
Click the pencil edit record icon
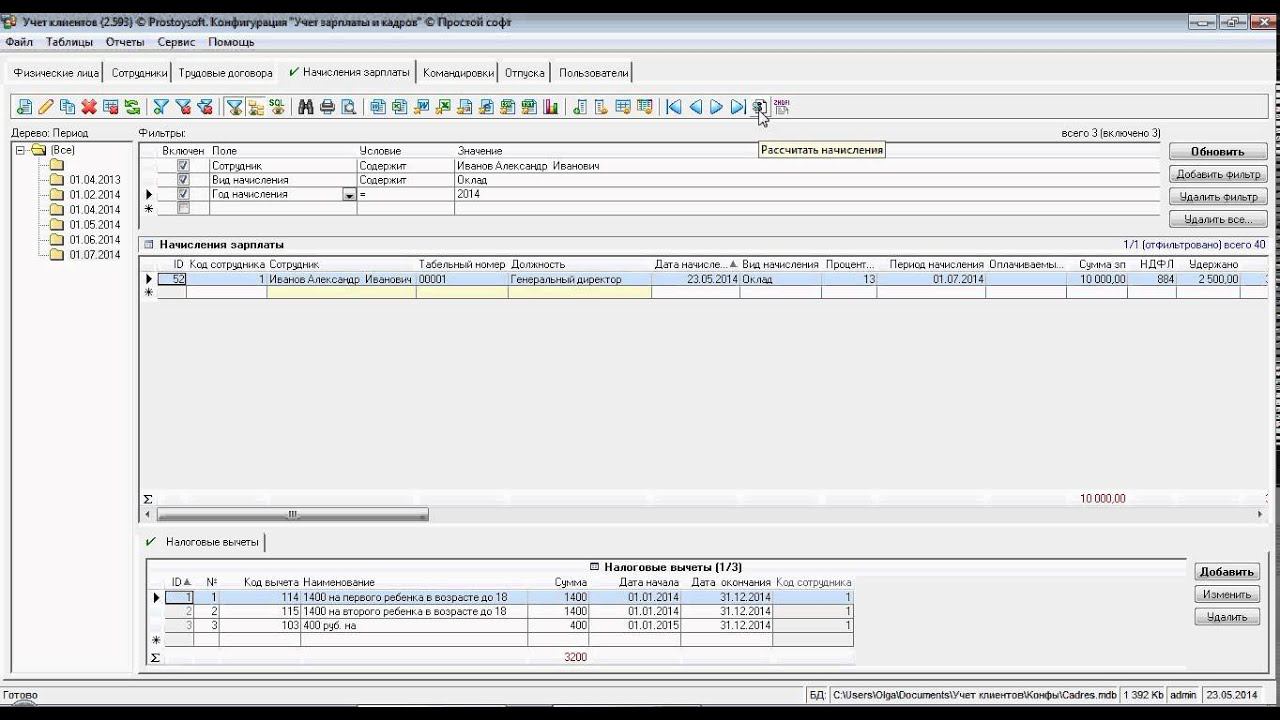coord(46,107)
